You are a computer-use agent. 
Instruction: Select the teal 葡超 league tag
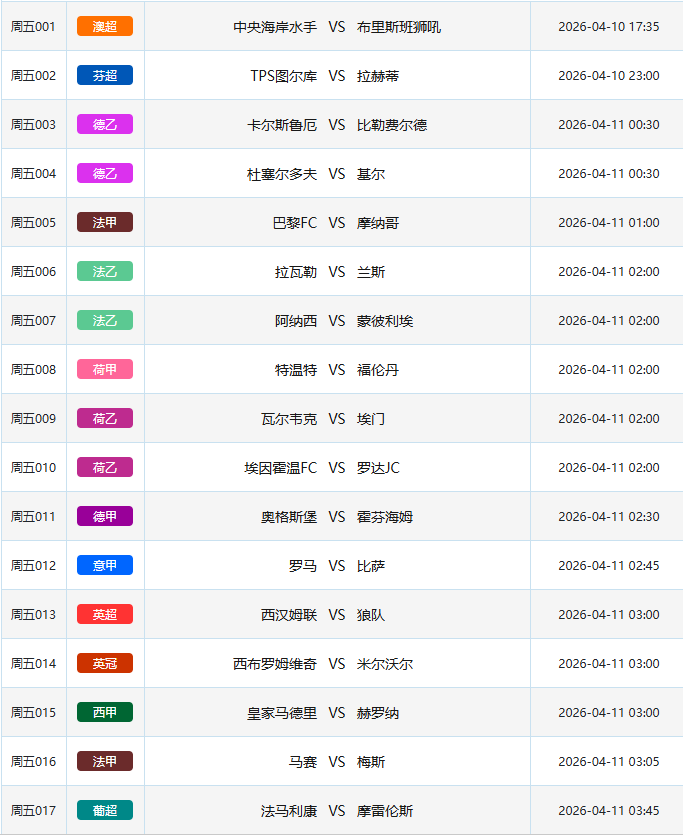[x=104, y=810]
